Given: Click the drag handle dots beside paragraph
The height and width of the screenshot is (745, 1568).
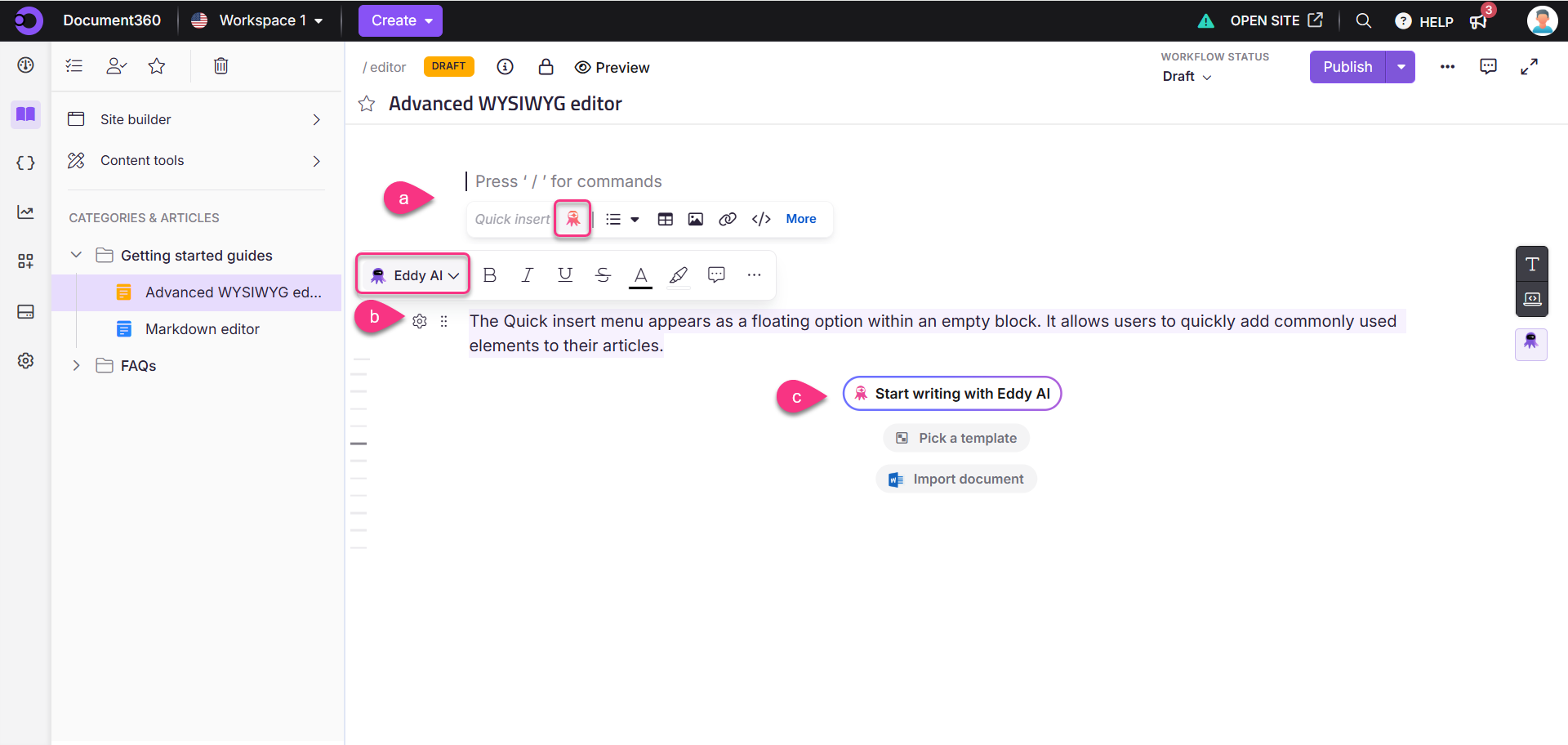Looking at the screenshot, I should point(444,321).
